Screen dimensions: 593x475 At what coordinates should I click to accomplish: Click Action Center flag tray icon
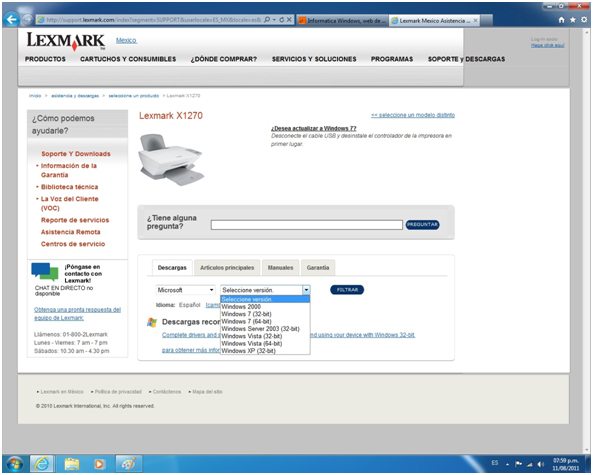click(x=518, y=464)
